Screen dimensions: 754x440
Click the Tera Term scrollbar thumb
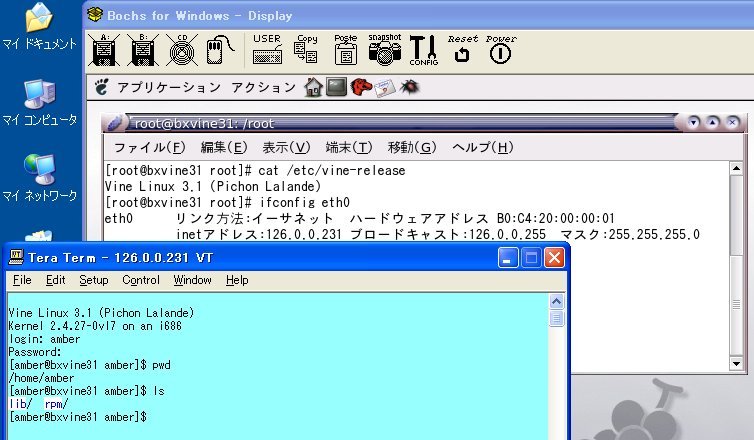point(556,318)
